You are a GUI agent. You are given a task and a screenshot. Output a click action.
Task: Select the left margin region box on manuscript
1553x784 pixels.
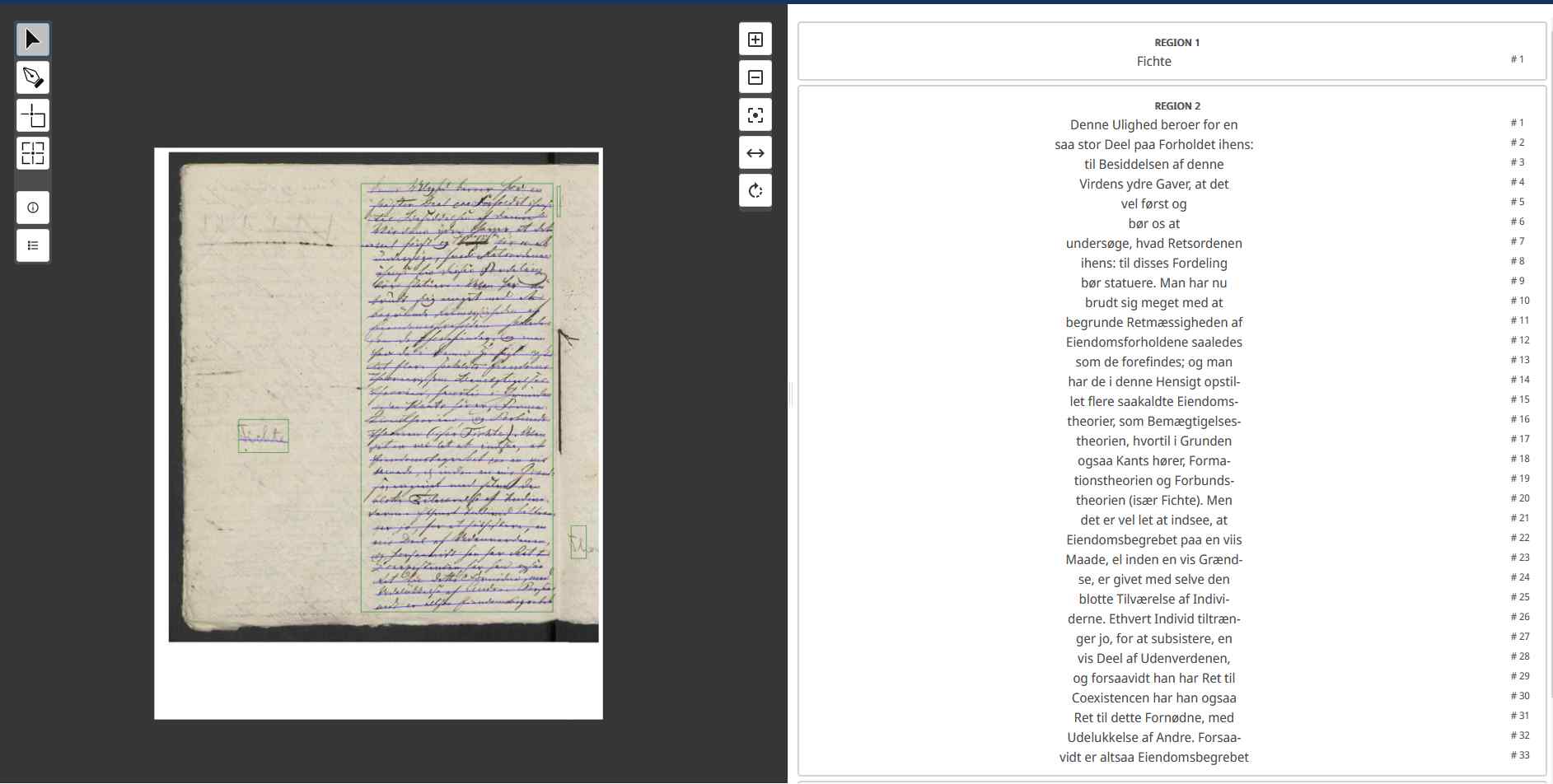click(263, 436)
